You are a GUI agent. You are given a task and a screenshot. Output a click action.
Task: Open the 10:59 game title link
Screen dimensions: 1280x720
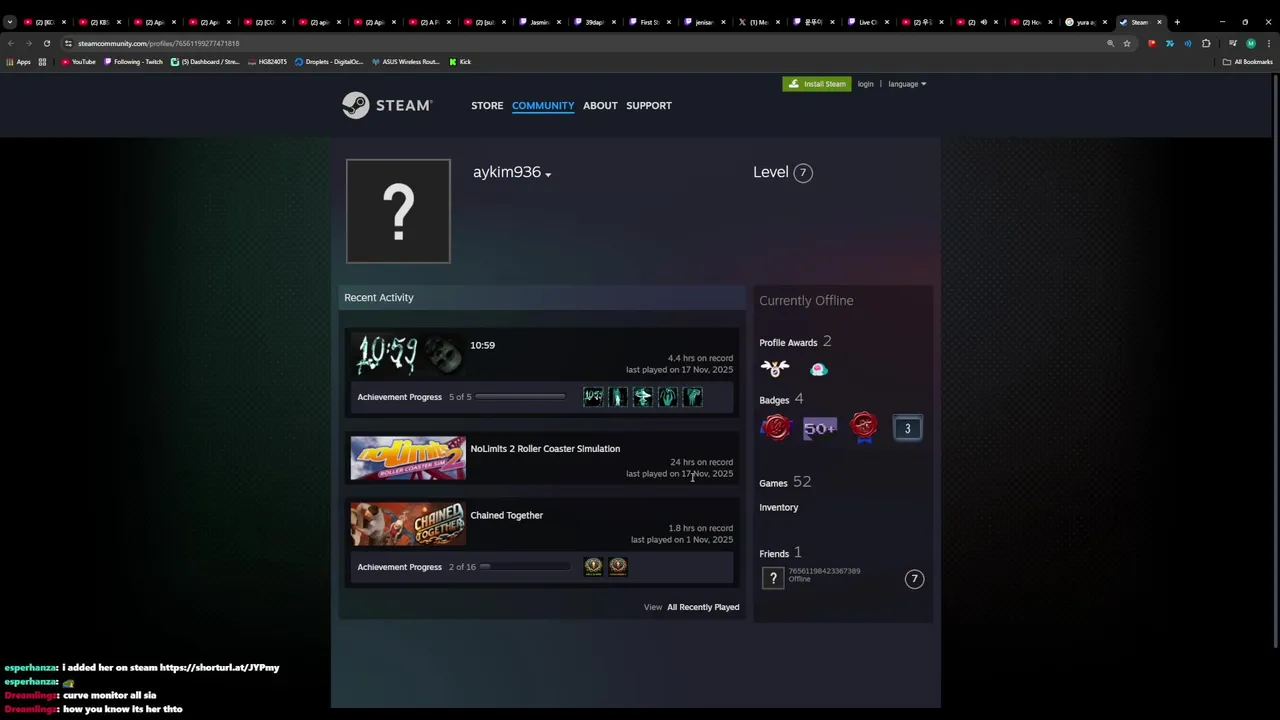coord(482,345)
